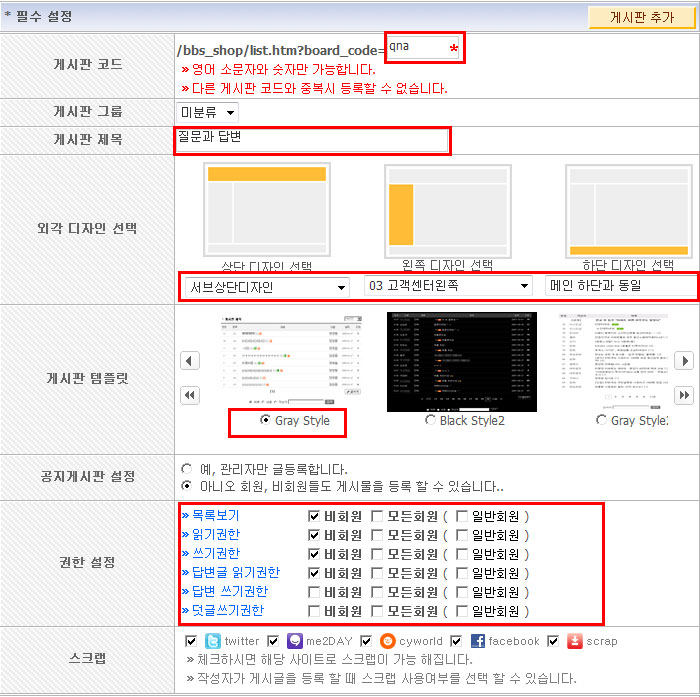Select the bottom design layout thumbnail
The image size is (700, 697).
[629, 212]
